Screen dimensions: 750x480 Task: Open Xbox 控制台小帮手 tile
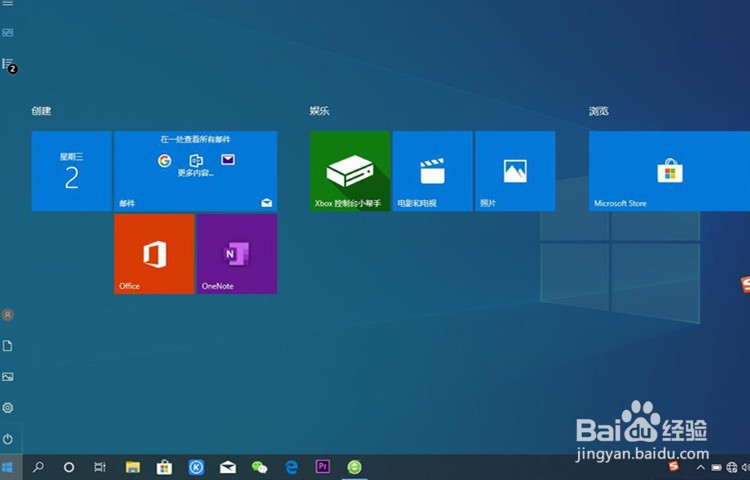[350, 171]
